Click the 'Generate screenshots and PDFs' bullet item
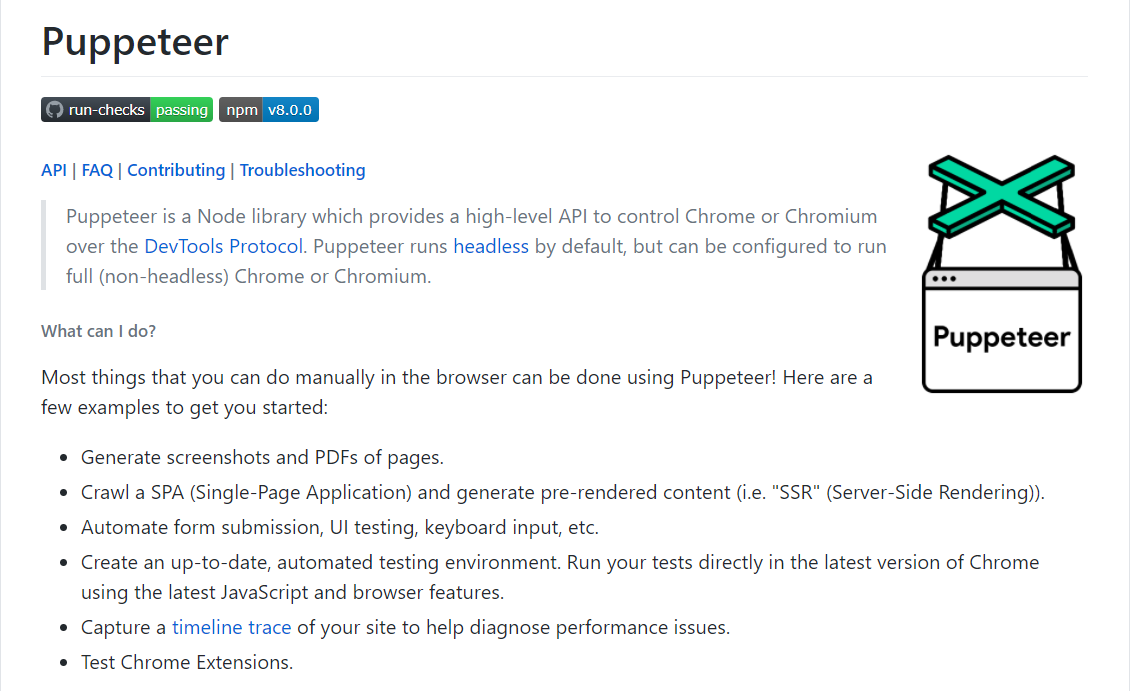Screen dimensions: 1130x691 (262, 458)
